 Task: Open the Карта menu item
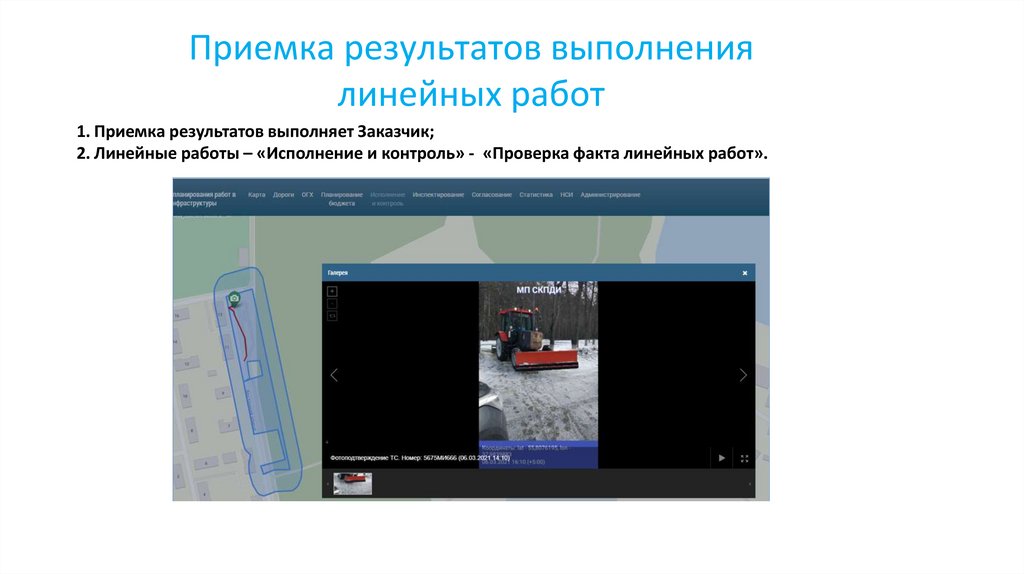click(x=256, y=195)
